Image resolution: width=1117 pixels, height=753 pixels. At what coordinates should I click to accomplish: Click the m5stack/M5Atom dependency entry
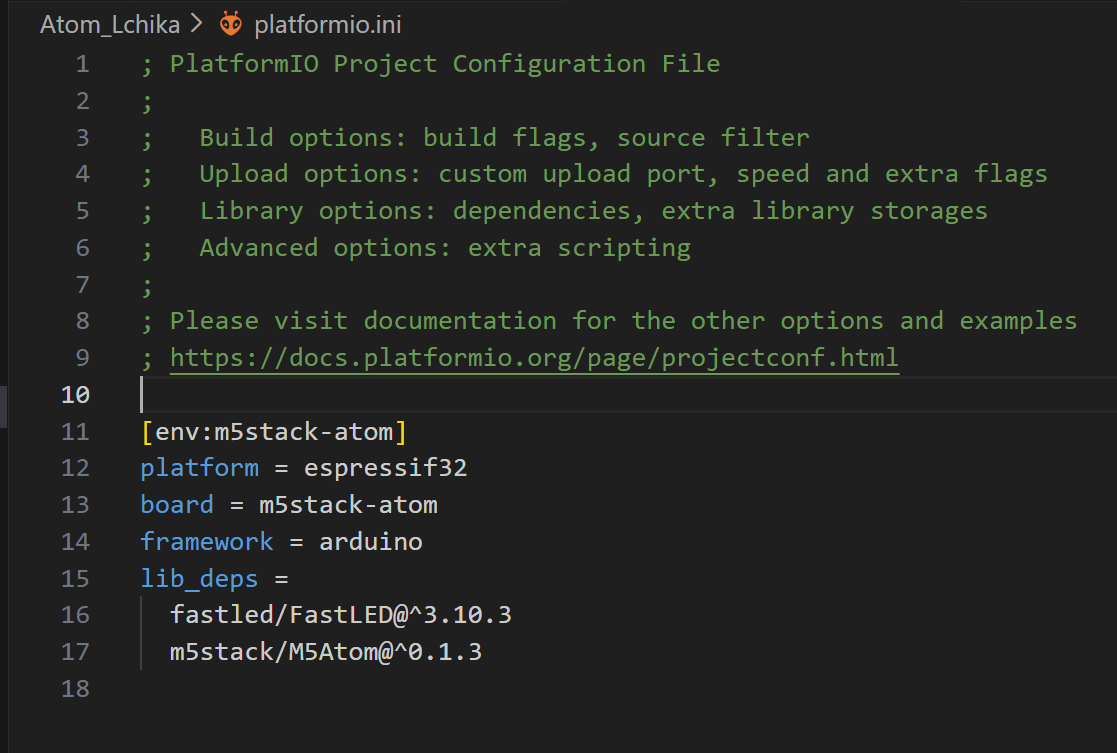(326, 652)
